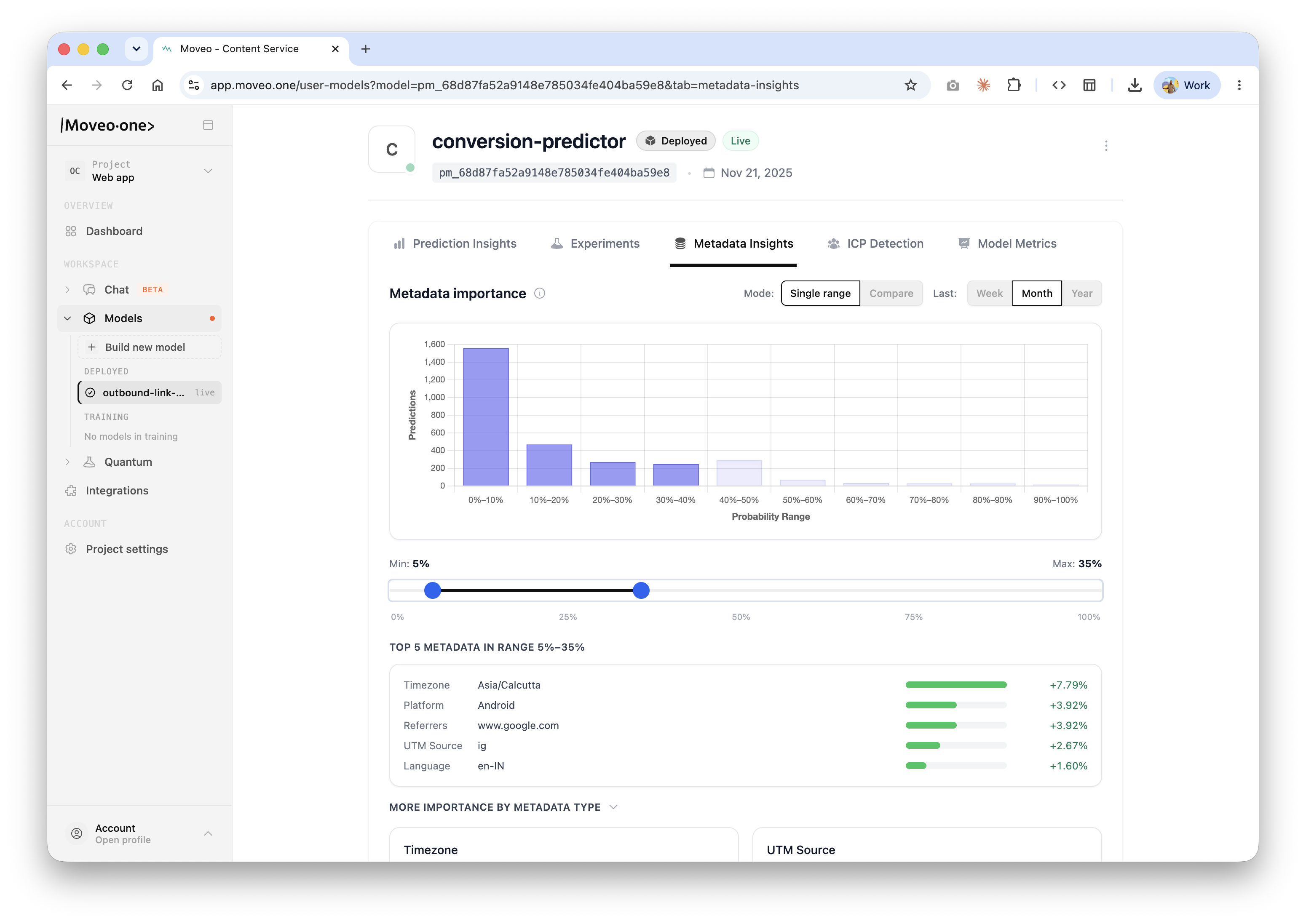Set time range to Month
The image size is (1306, 924).
(x=1036, y=293)
